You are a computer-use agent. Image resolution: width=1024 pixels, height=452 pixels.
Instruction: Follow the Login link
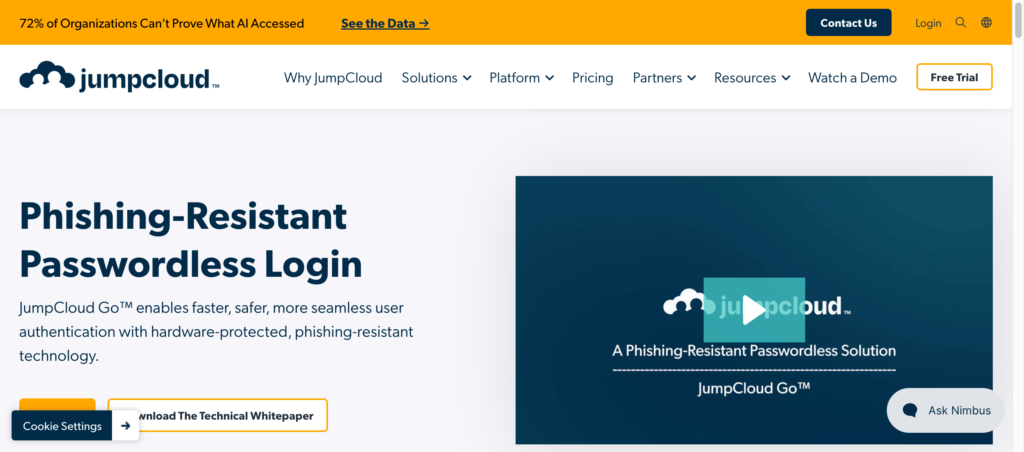(x=928, y=24)
